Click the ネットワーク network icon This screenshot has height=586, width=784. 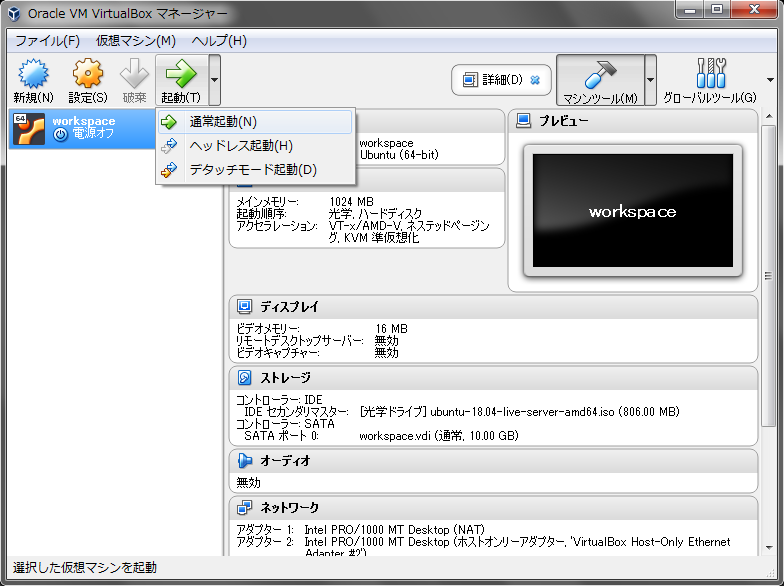(x=244, y=508)
